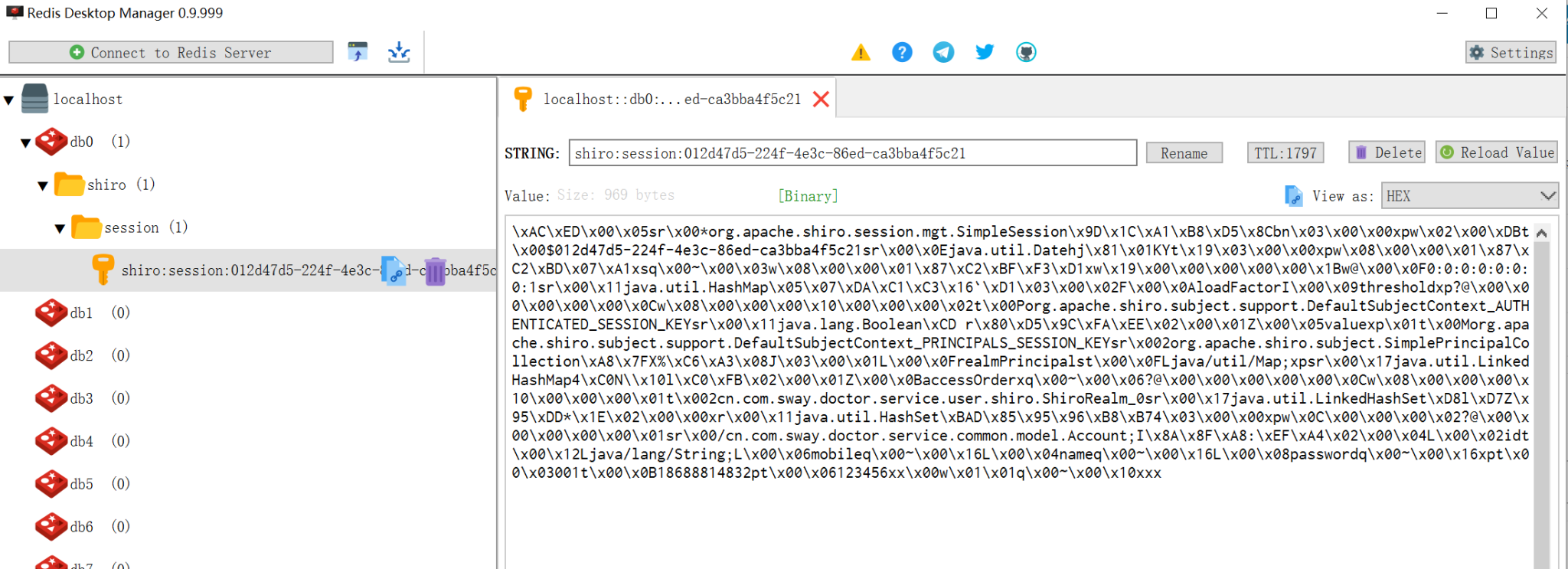
Task: Collapse the shiro namespace folder
Action: click(x=43, y=185)
